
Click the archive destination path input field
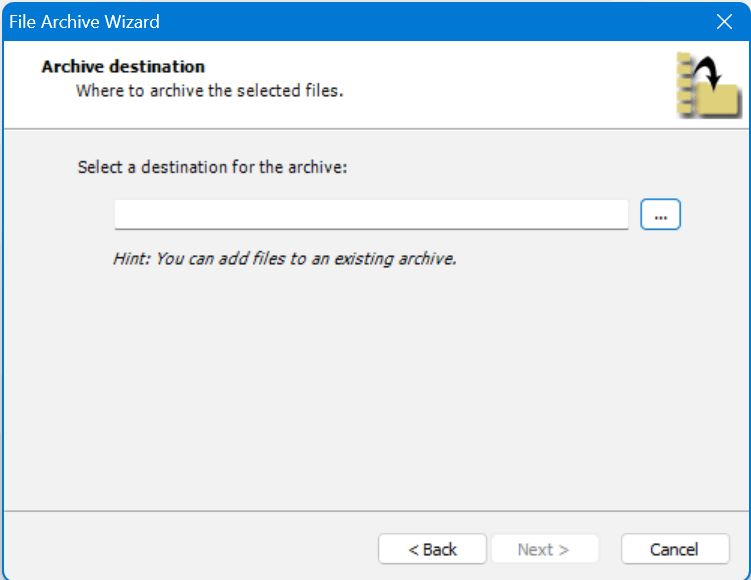(371, 214)
